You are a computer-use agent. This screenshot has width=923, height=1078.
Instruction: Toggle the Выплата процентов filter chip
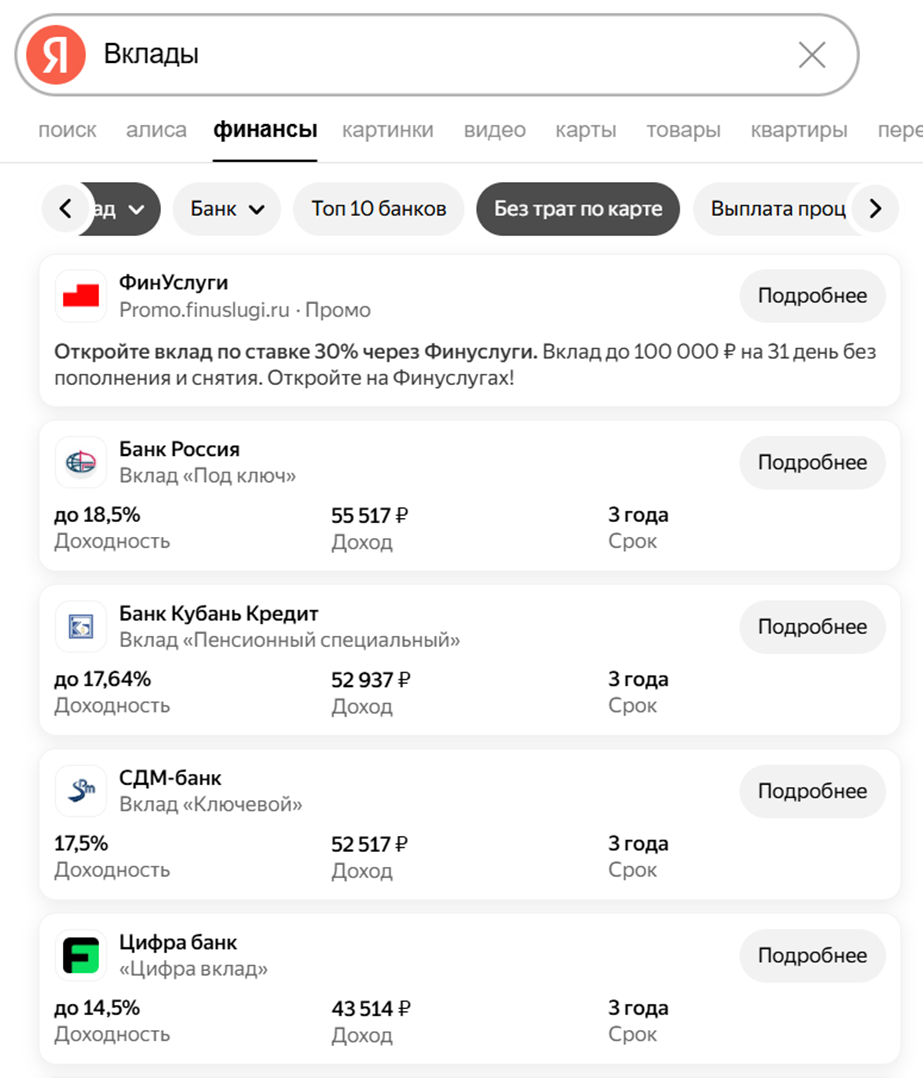pyautogui.click(x=778, y=209)
